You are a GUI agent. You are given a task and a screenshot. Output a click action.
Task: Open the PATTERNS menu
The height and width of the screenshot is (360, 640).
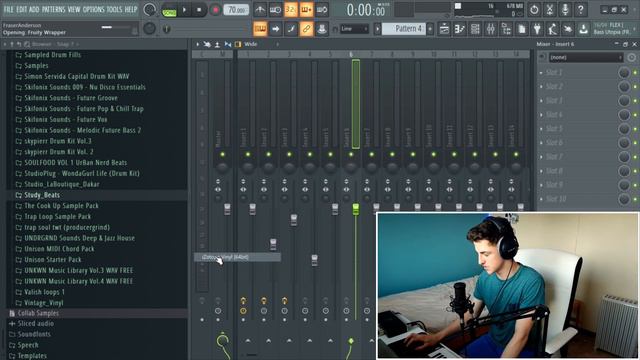point(53,9)
